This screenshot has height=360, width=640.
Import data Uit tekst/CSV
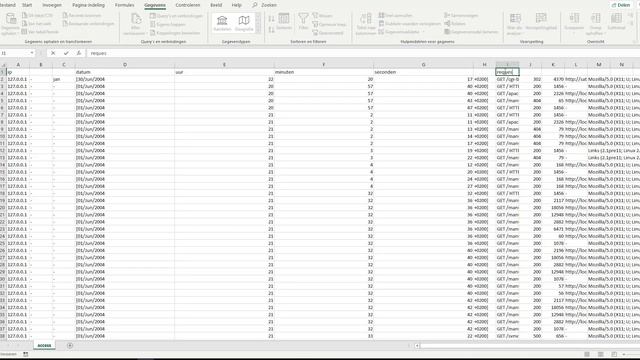[38, 16]
